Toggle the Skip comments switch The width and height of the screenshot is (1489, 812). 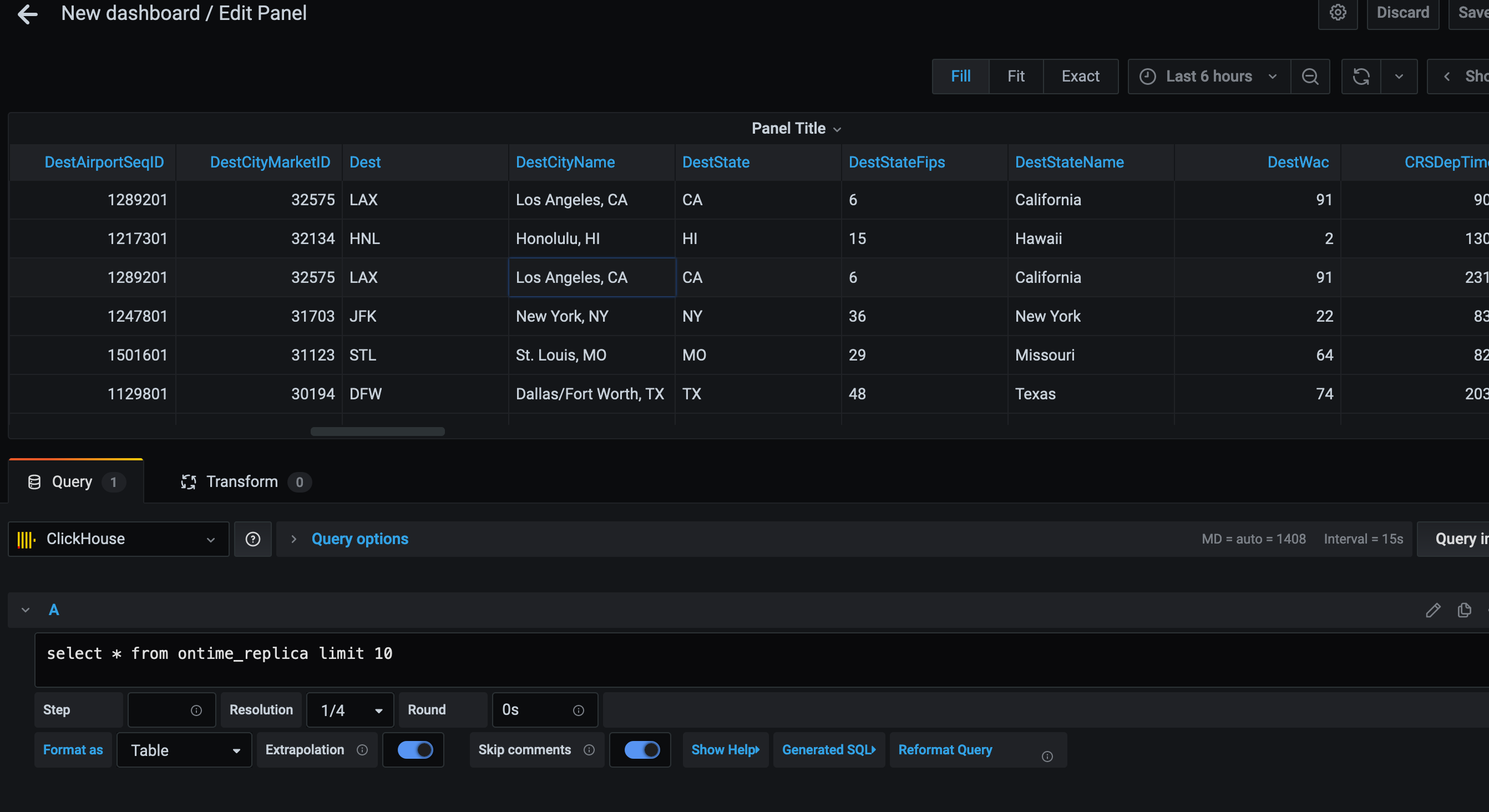click(641, 749)
